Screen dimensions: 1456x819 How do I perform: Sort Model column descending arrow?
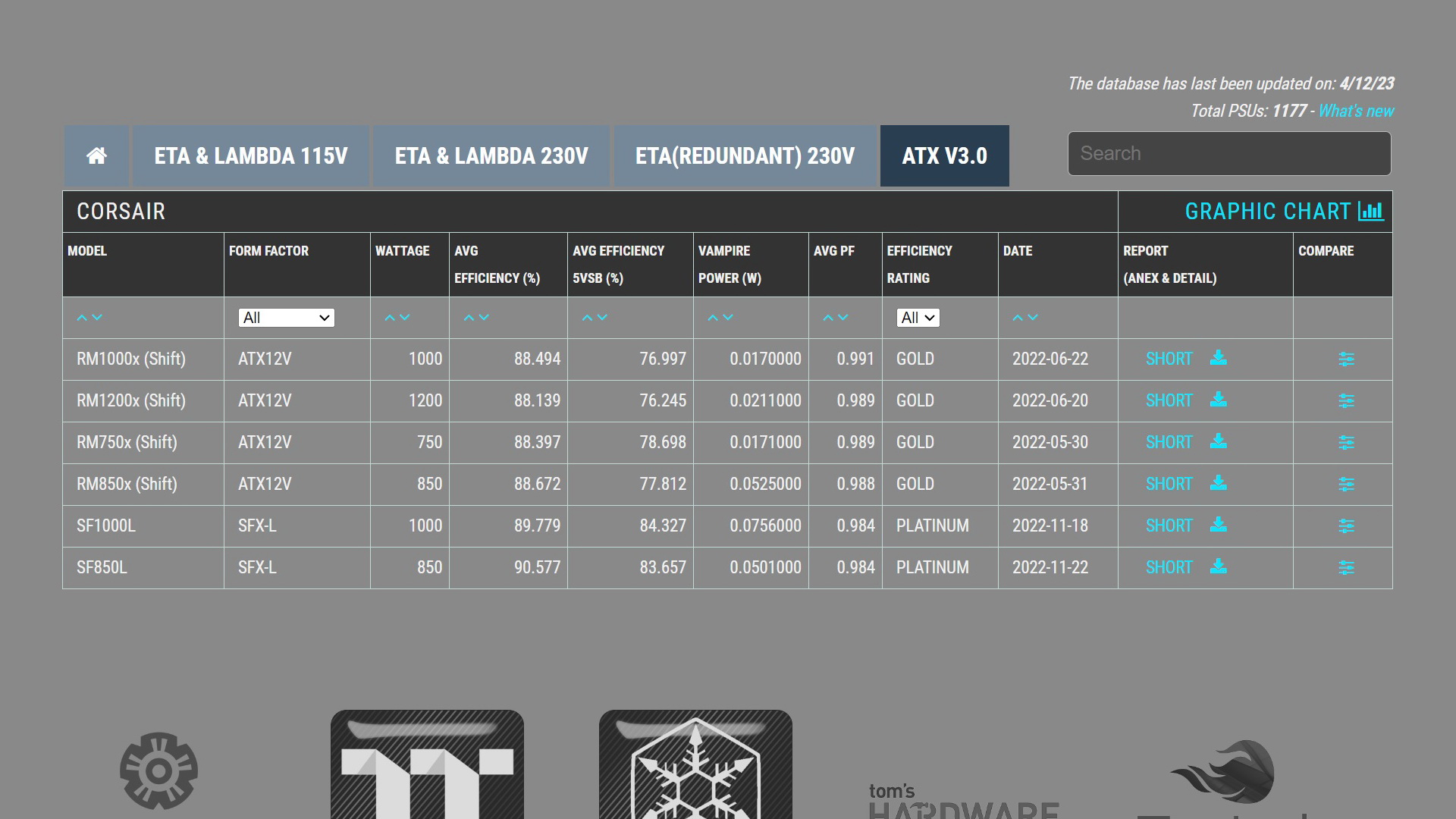[x=97, y=318]
